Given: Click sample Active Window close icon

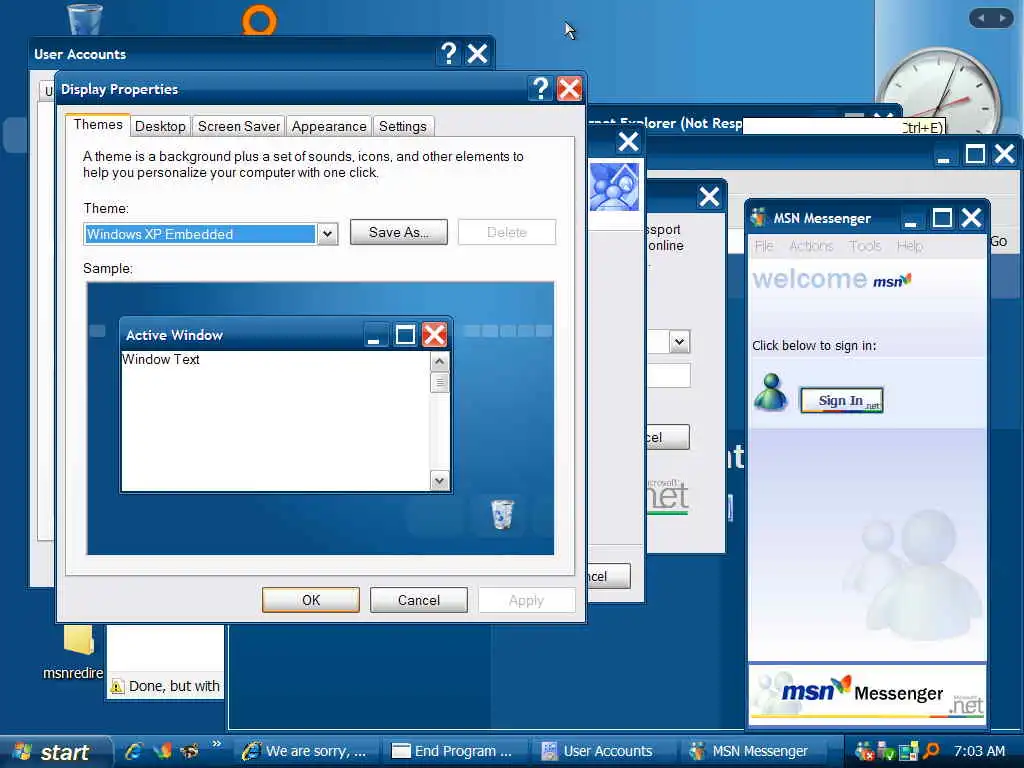Looking at the screenshot, I should pyautogui.click(x=434, y=335).
